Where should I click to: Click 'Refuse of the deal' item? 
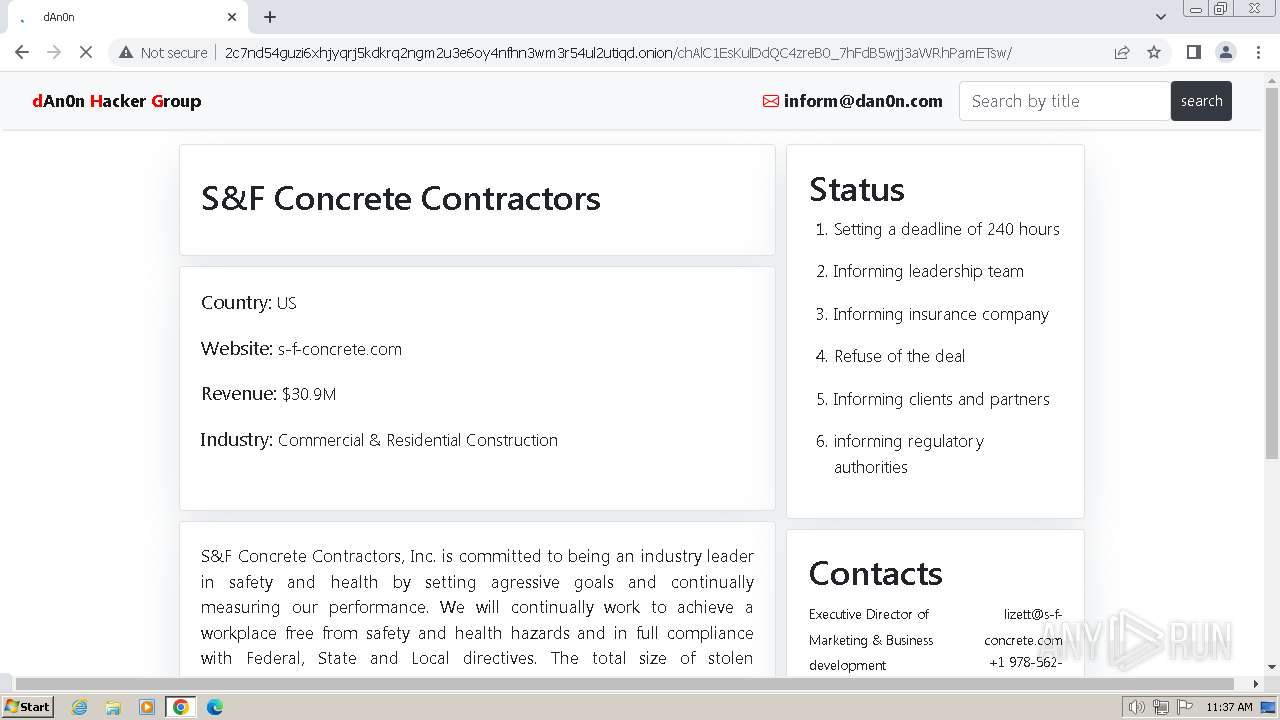tap(900, 356)
